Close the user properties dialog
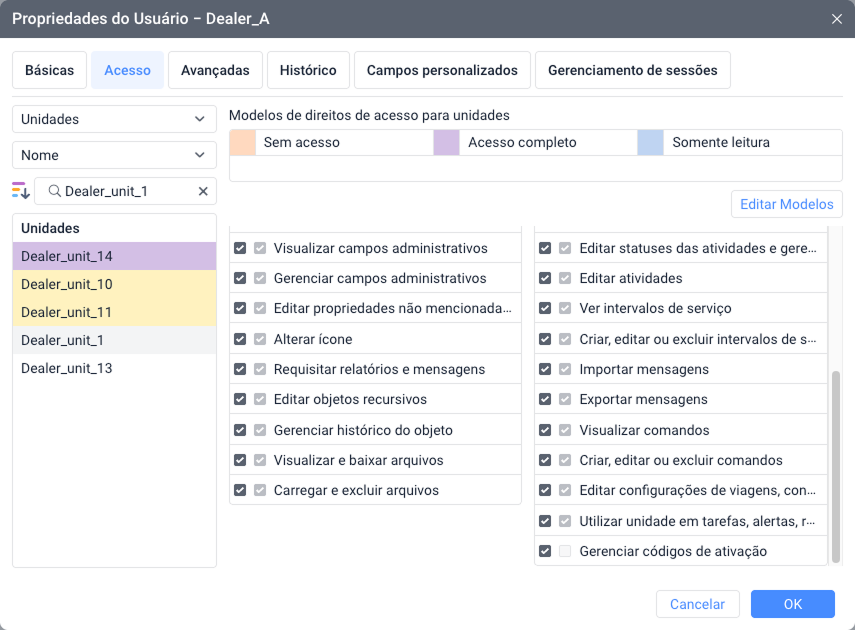The image size is (855, 630). pyautogui.click(x=836, y=19)
